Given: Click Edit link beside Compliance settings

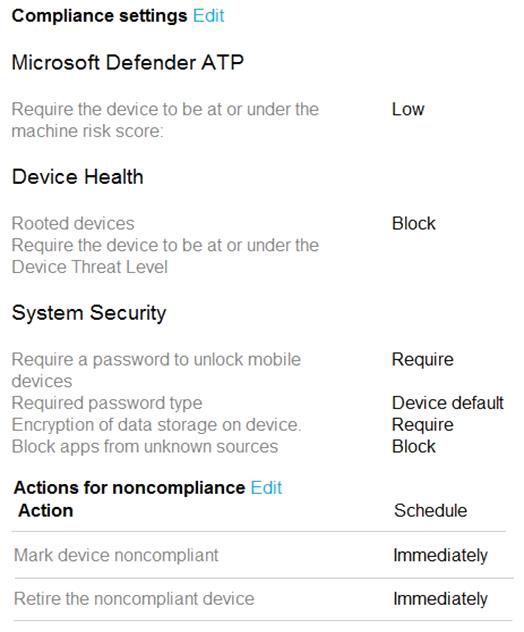Looking at the screenshot, I should click(x=208, y=16).
